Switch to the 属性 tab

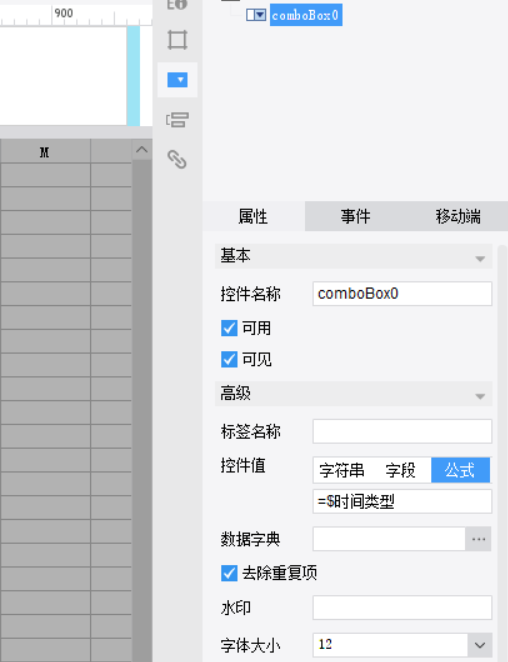point(253,216)
